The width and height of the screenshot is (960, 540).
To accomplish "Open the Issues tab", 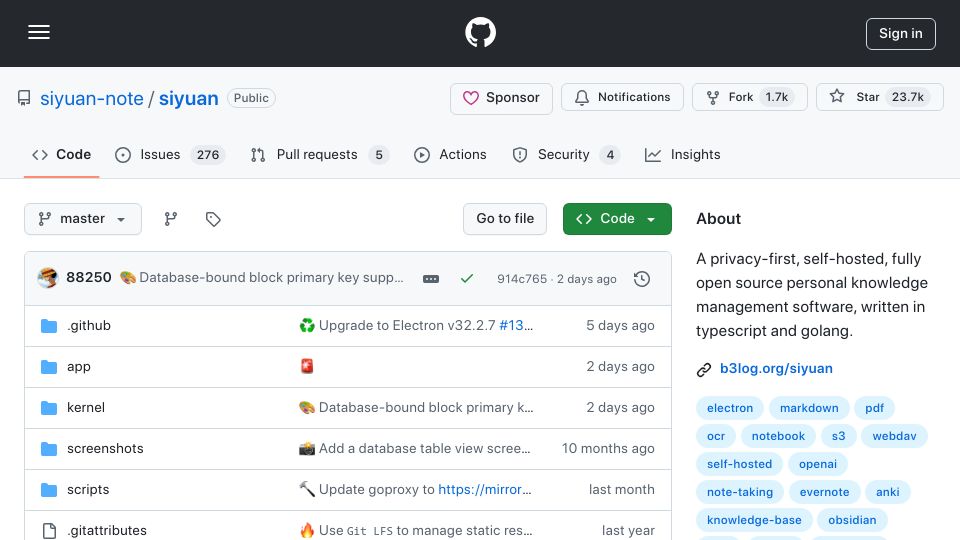I will pyautogui.click(x=170, y=155).
